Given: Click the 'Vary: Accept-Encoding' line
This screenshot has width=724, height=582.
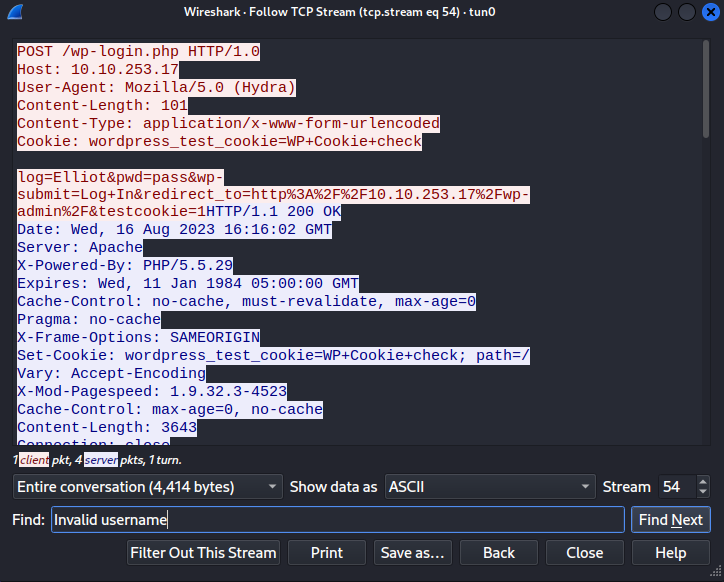Looking at the screenshot, I should coord(112,374).
